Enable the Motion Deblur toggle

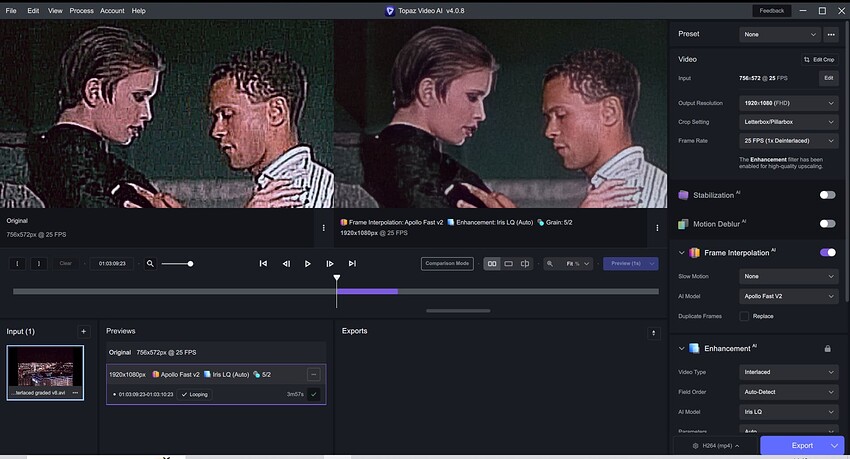click(827, 223)
